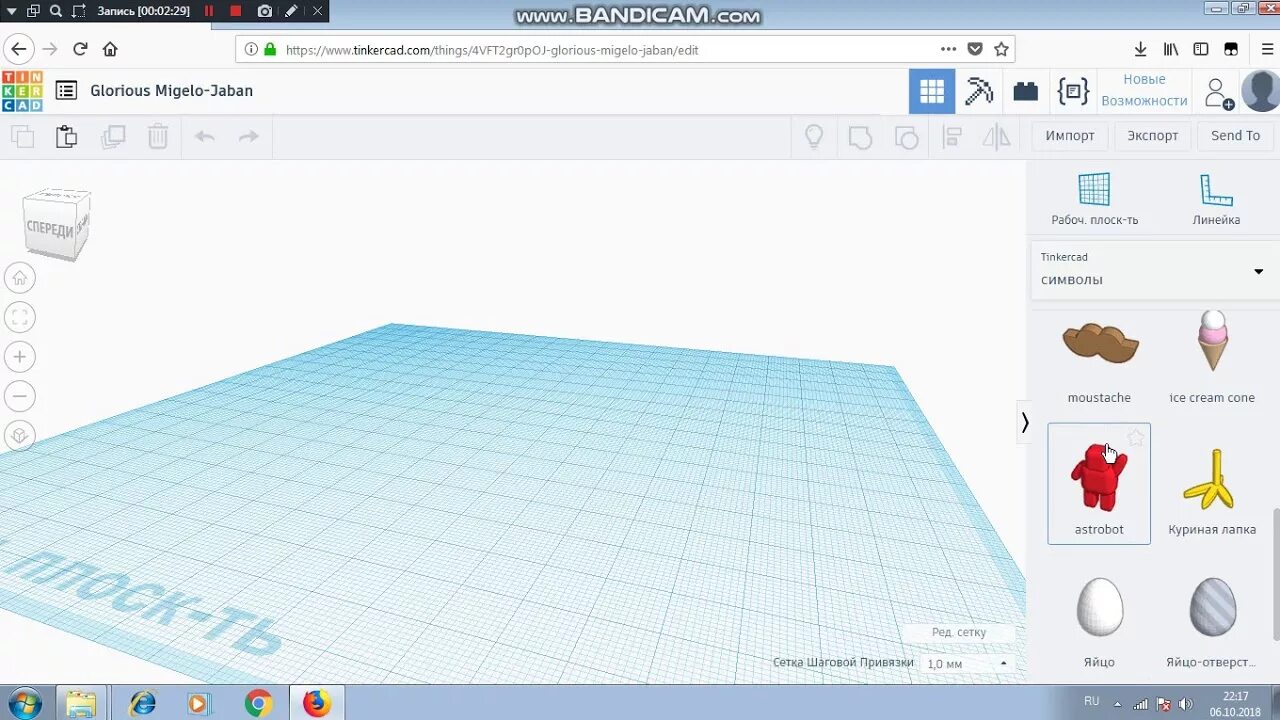Viewport: 1280px width, 720px height.
Task: Open Новые Возможности link
Action: 1144,90
